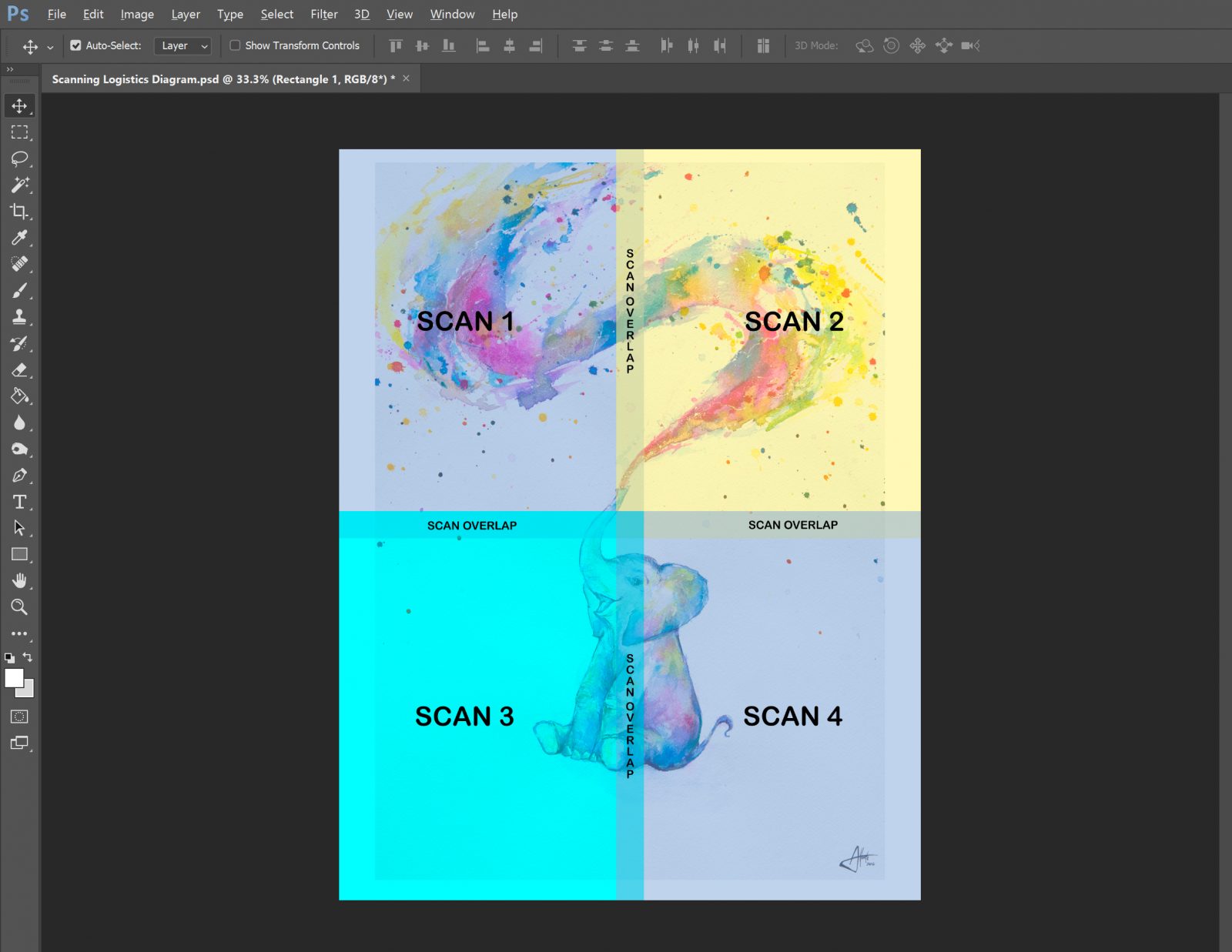Select the Eyedropper tool
Viewport: 1232px width, 952px height.
[x=19, y=238]
